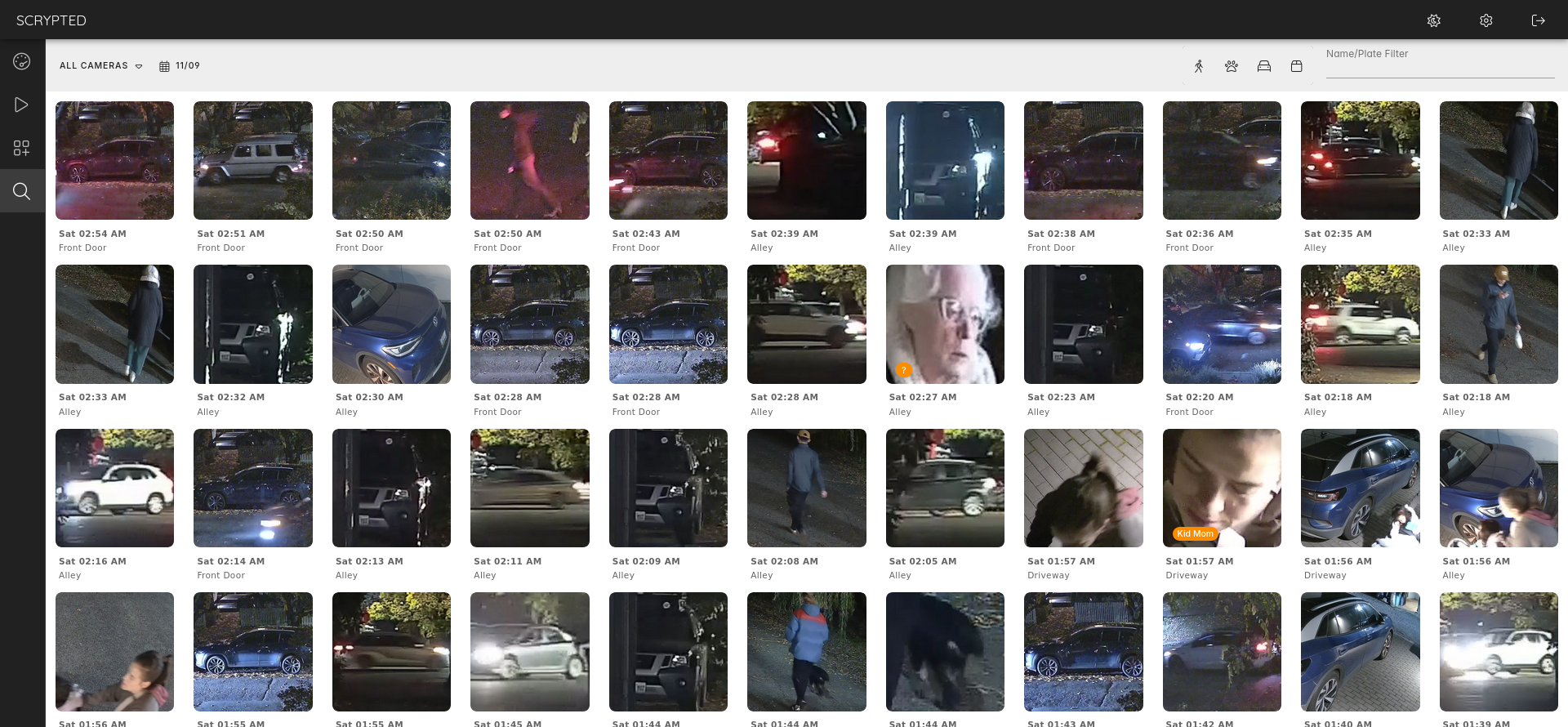Screen dimensions: 1568x727
Task: Toggle the dark mode theme icon
Action: pos(1434,20)
